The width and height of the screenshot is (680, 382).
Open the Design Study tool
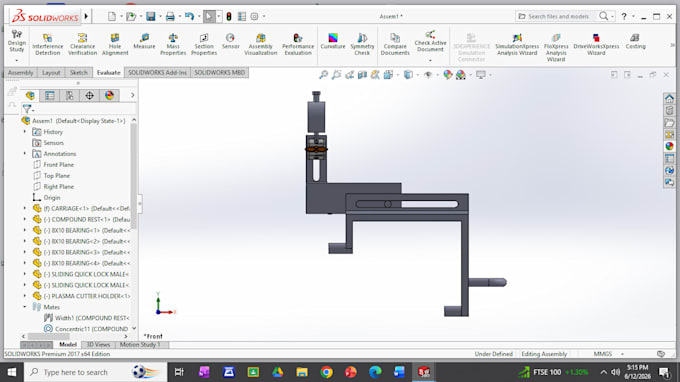tap(16, 42)
